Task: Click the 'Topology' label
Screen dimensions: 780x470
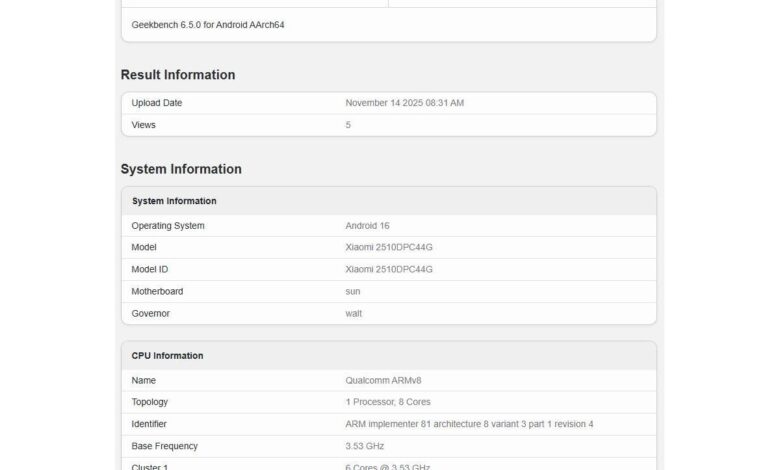Action: pos(150,402)
